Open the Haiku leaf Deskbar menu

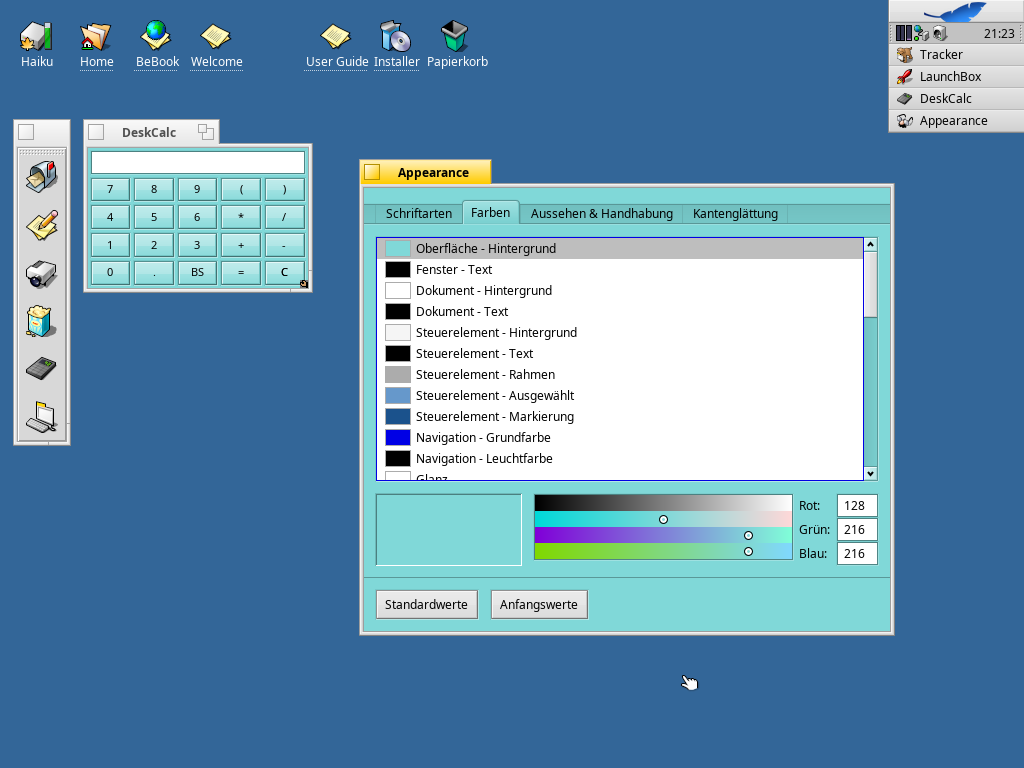(x=955, y=11)
